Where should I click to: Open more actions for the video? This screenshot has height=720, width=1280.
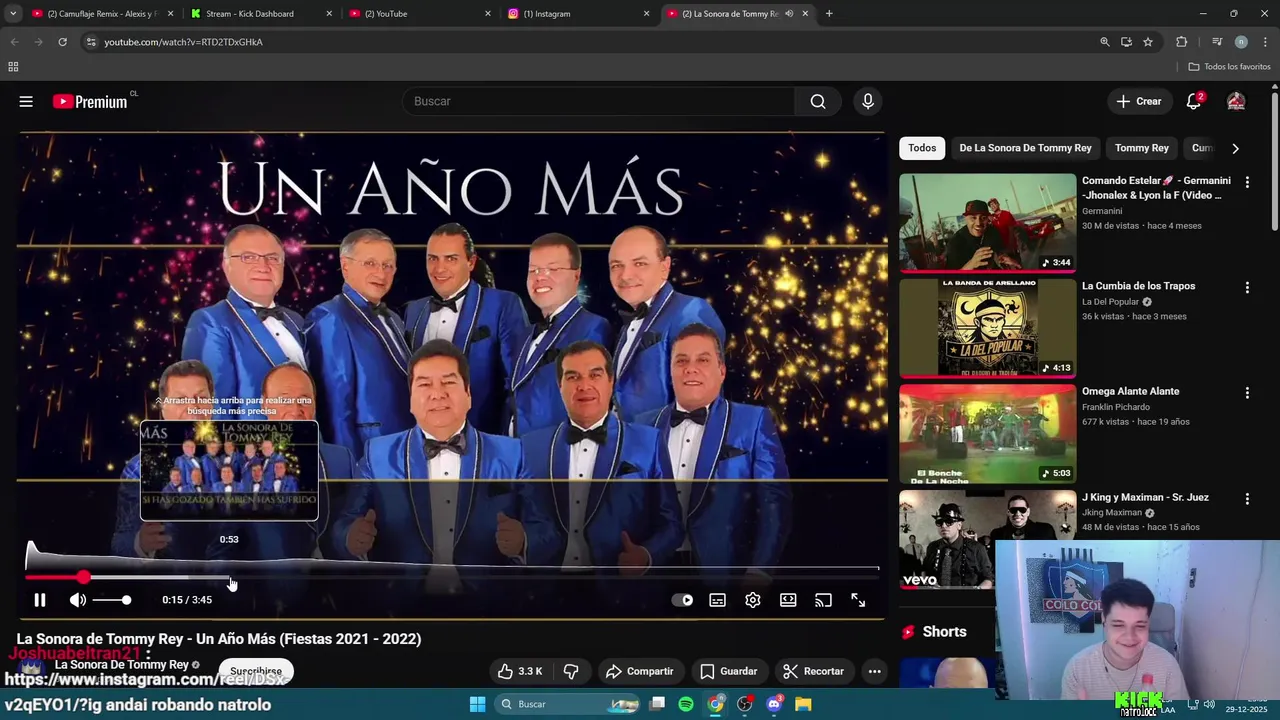(875, 671)
